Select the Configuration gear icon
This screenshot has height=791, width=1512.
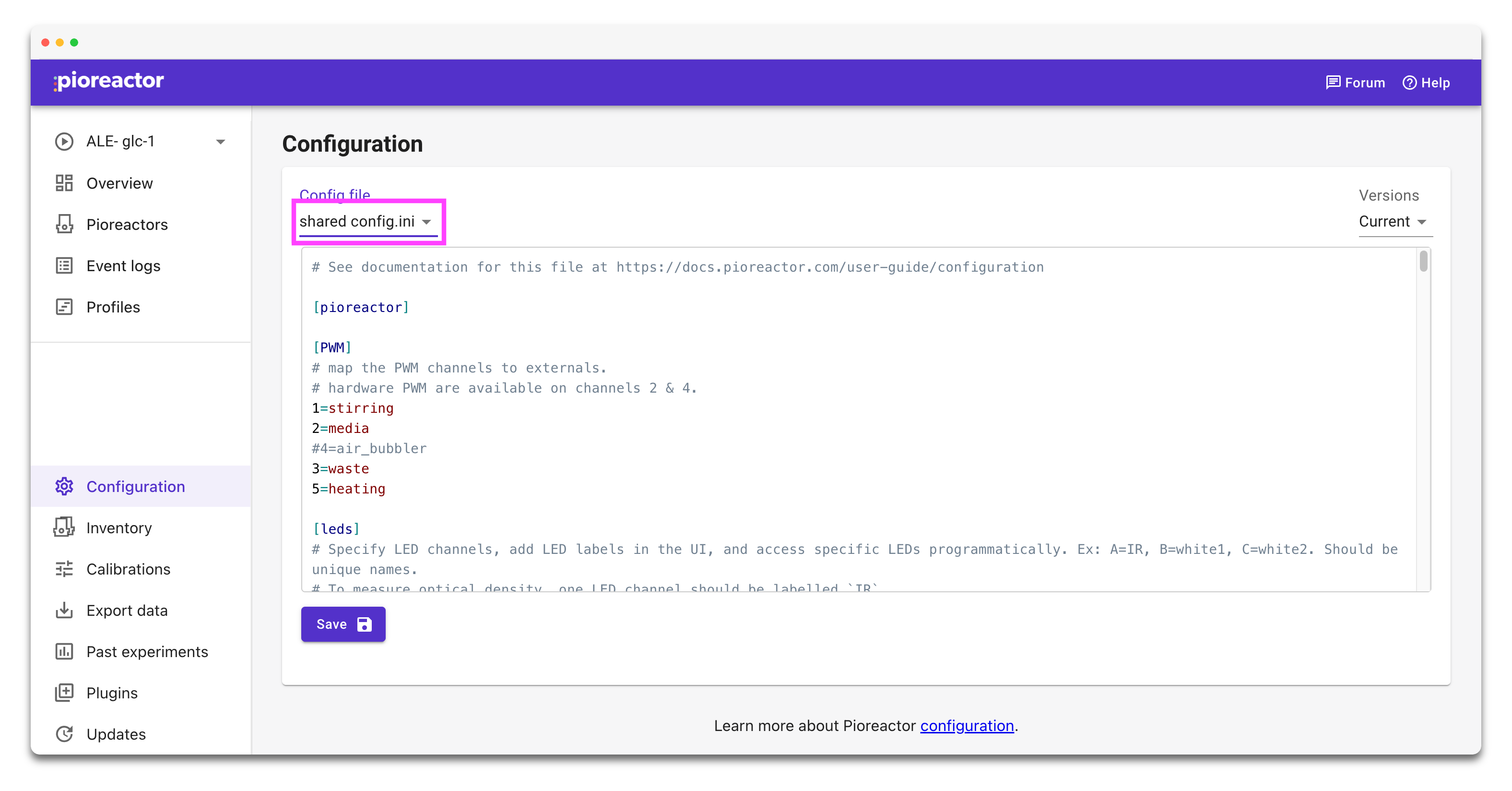tap(65, 486)
